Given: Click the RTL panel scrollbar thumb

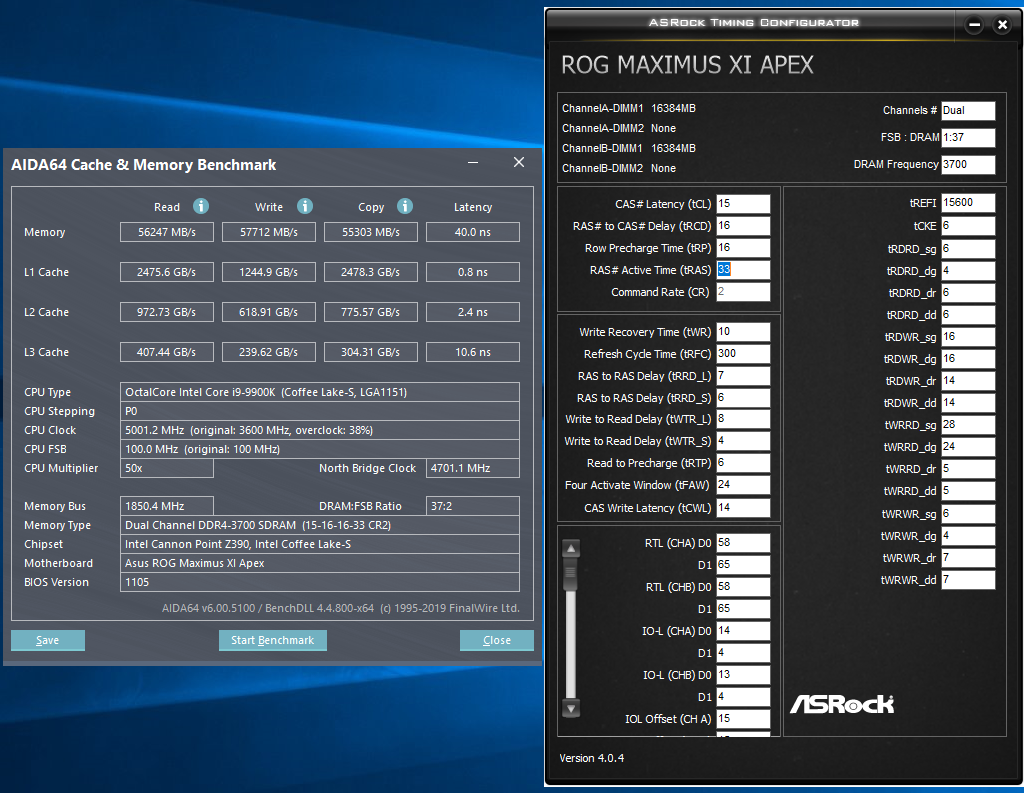Looking at the screenshot, I should (571, 574).
